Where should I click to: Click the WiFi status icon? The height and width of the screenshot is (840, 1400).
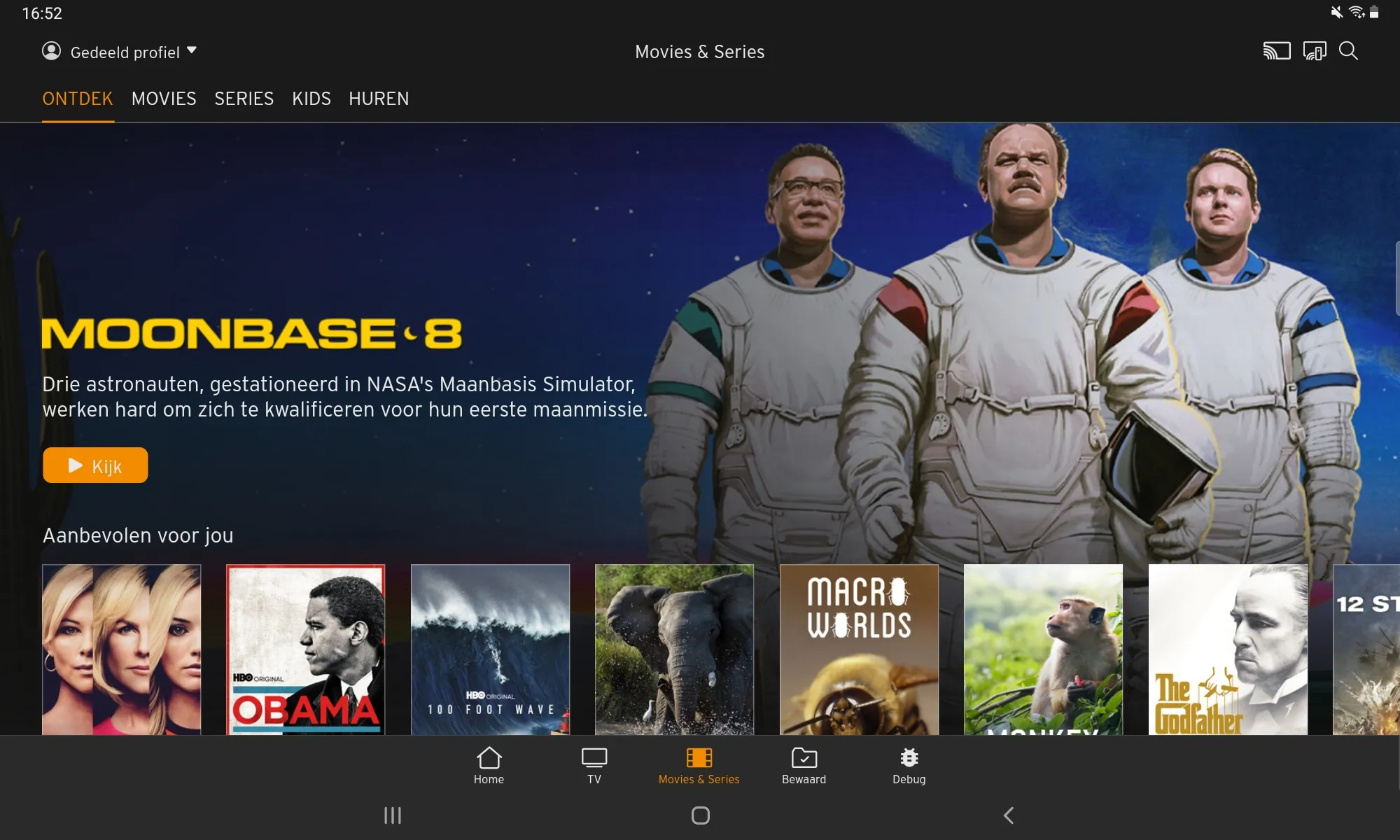click(1357, 12)
